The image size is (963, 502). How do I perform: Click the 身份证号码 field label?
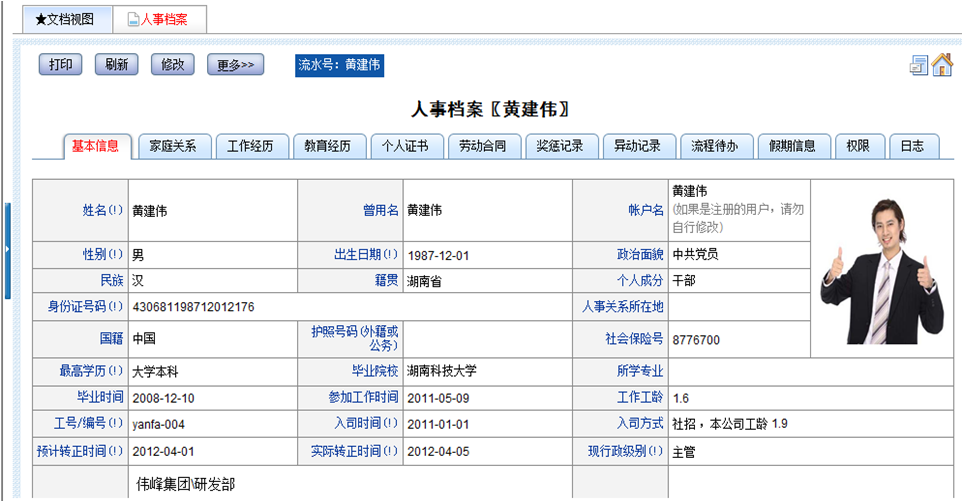pyautogui.click(x=85, y=306)
